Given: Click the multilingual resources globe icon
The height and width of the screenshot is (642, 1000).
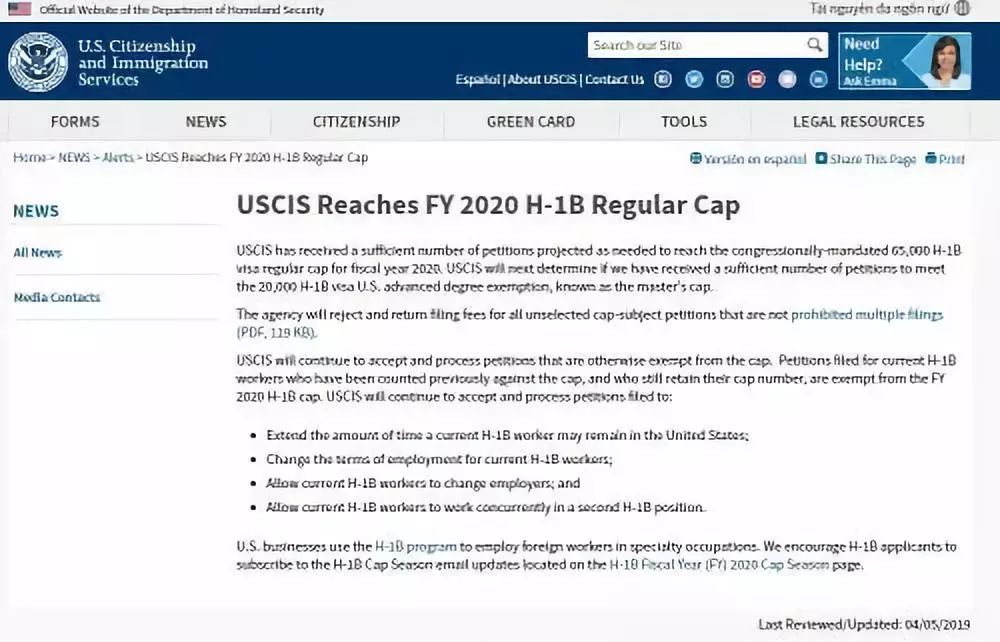Looking at the screenshot, I should (963, 8).
